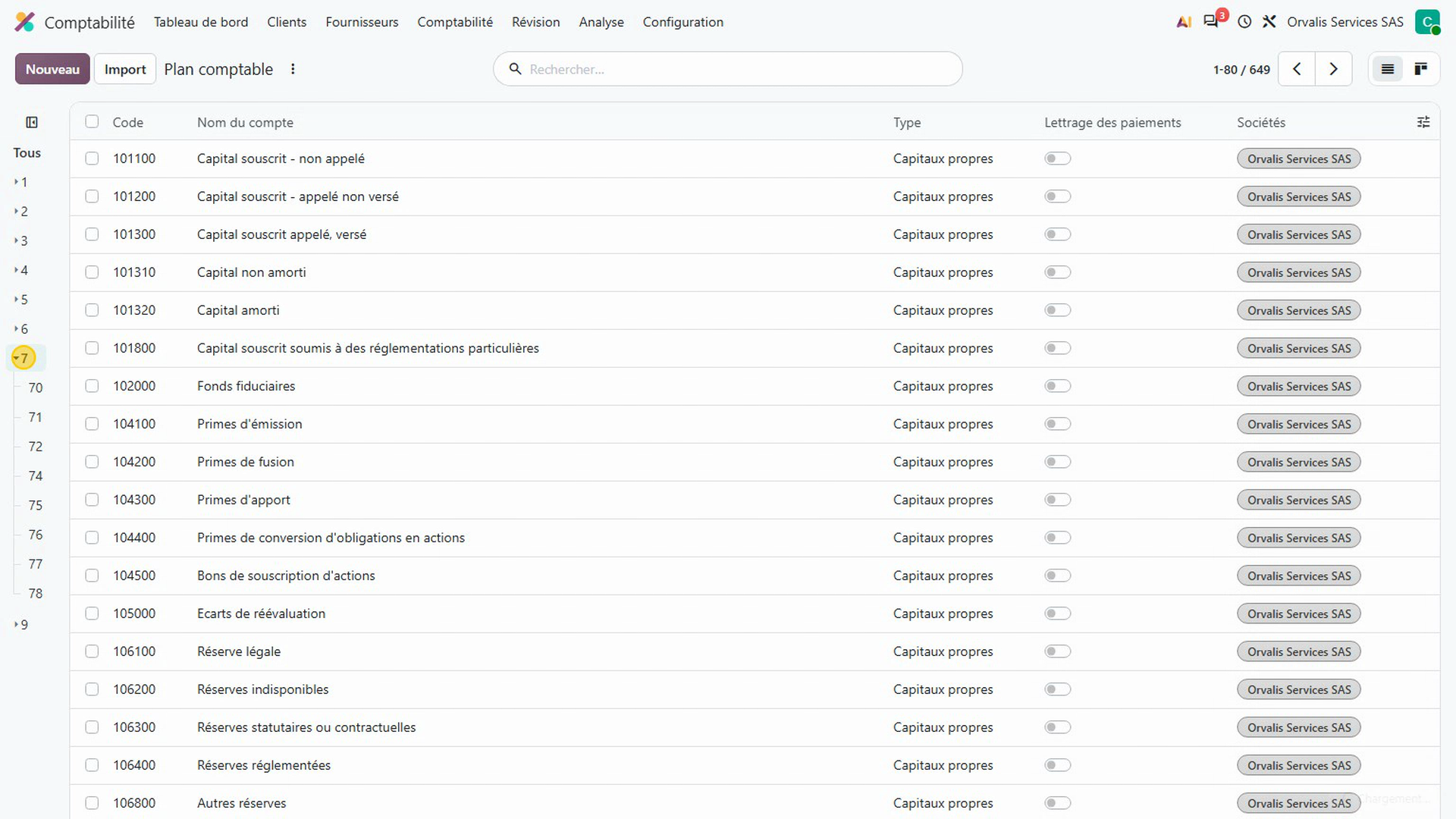This screenshot has width=1456, height=819.
Task: Open the user avatar menu
Action: [x=1427, y=22]
